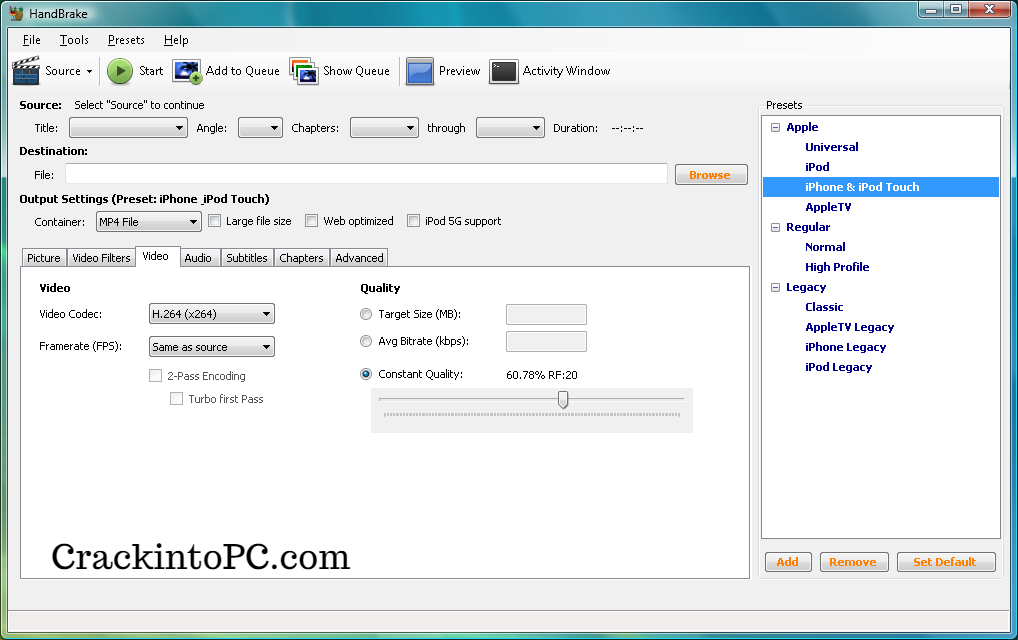Select the AppleTV preset
Image resolution: width=1018 pixels, height=640 pixels.
[x=828, y=207]
